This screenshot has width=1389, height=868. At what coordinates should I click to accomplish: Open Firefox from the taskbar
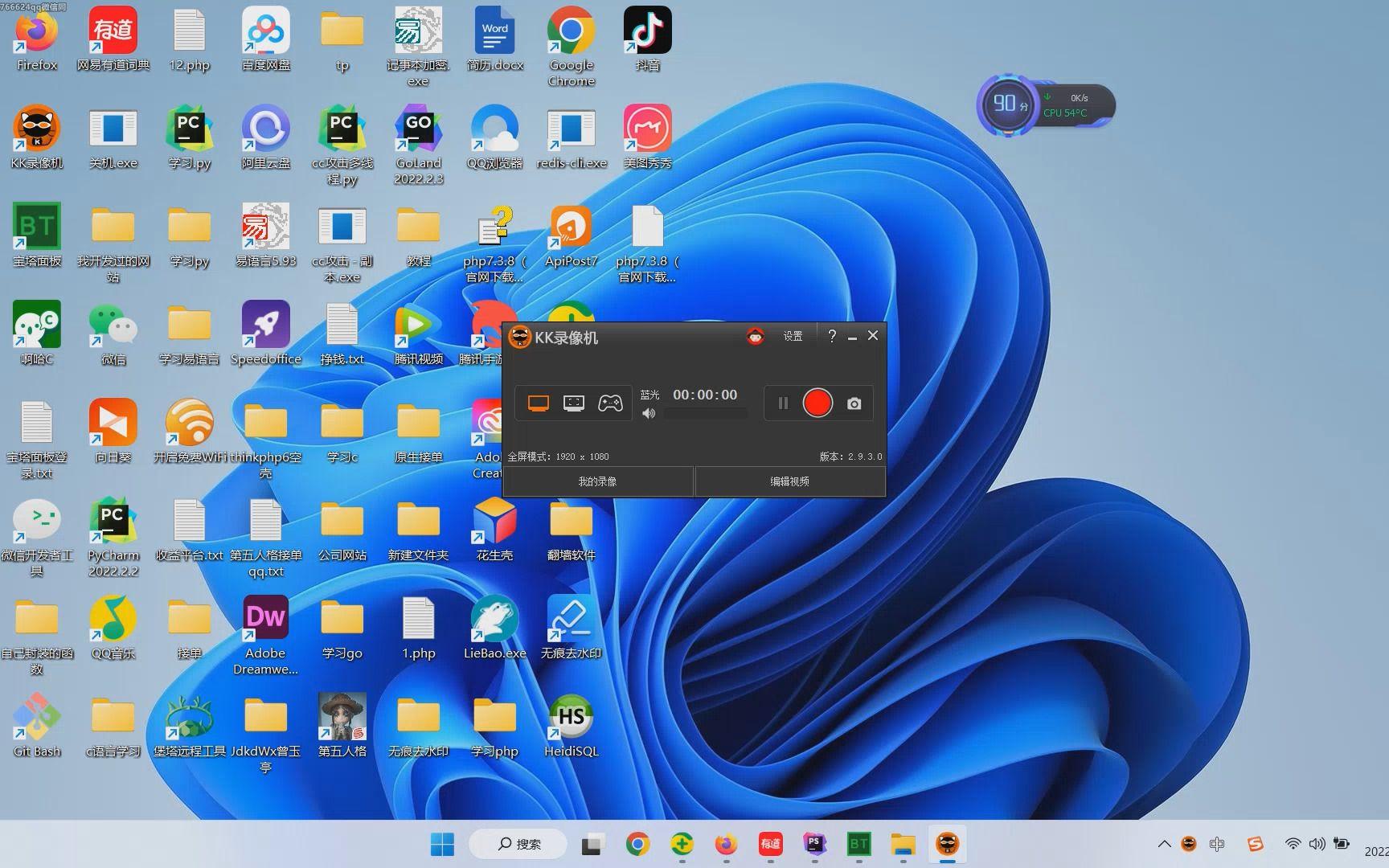(x=726, y=844)
